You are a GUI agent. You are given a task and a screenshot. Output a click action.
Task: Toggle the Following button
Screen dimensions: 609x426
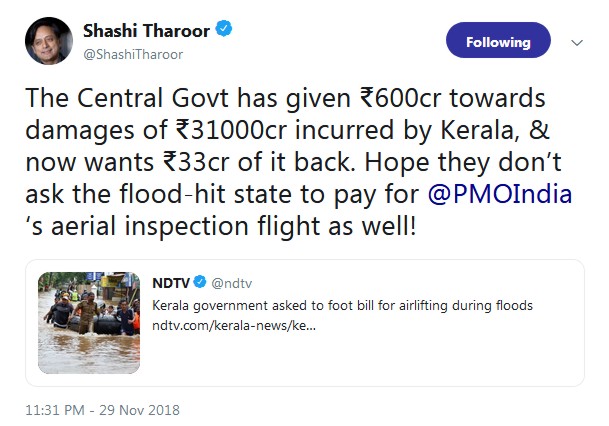pyautogui.click(x=498, y=40)
